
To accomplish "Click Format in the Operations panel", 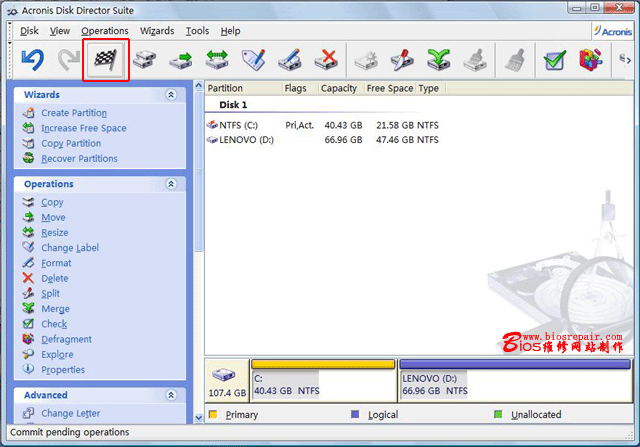I will point(56,263).
